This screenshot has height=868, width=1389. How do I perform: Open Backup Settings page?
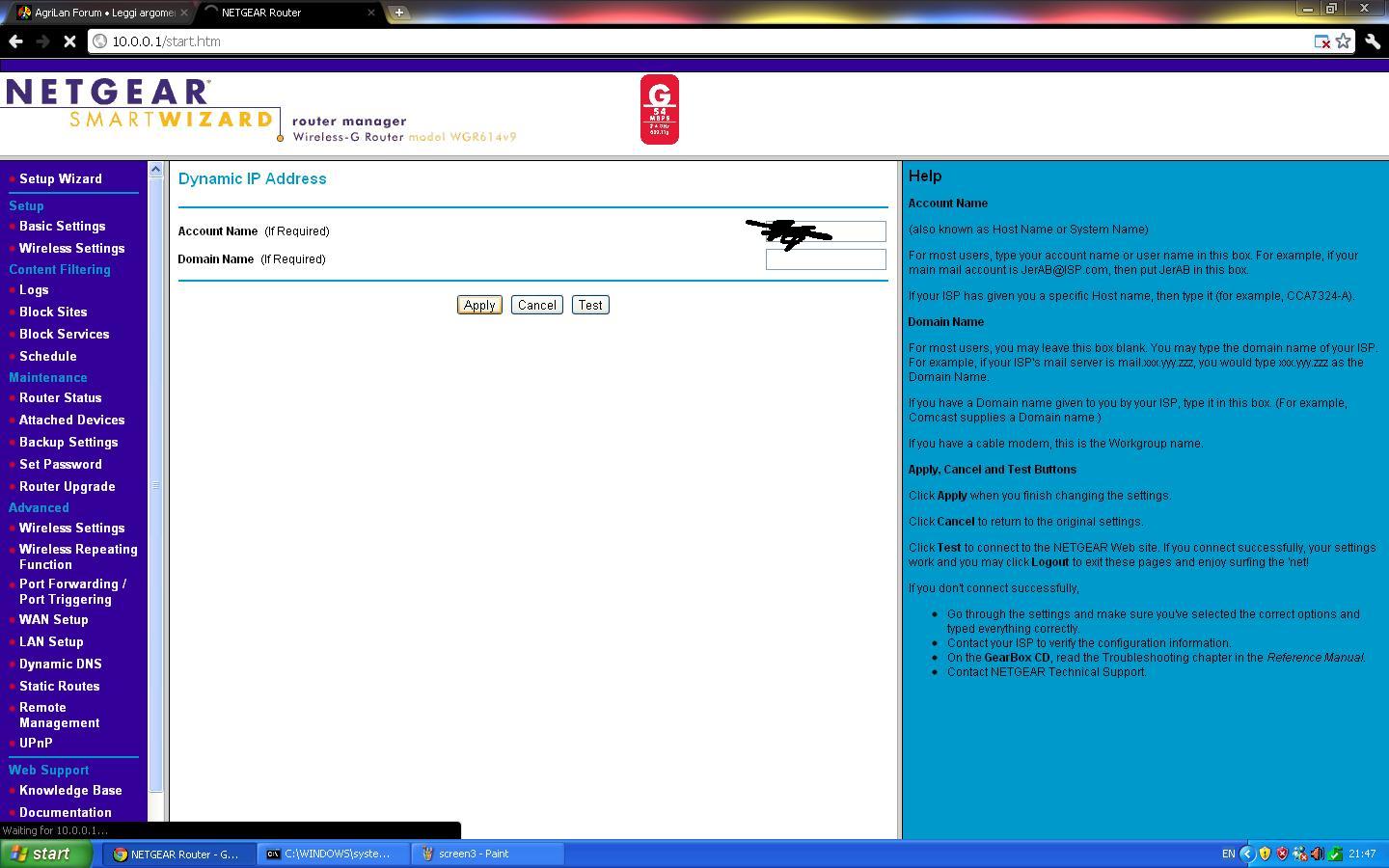[x=68, y=442]
